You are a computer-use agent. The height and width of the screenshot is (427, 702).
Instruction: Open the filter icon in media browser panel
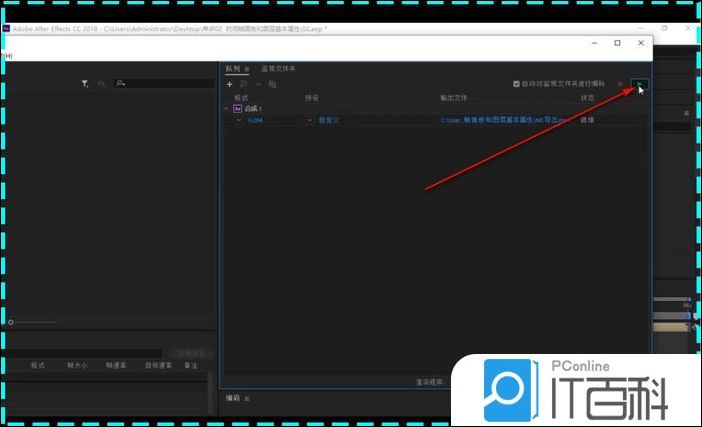(85, 84)
